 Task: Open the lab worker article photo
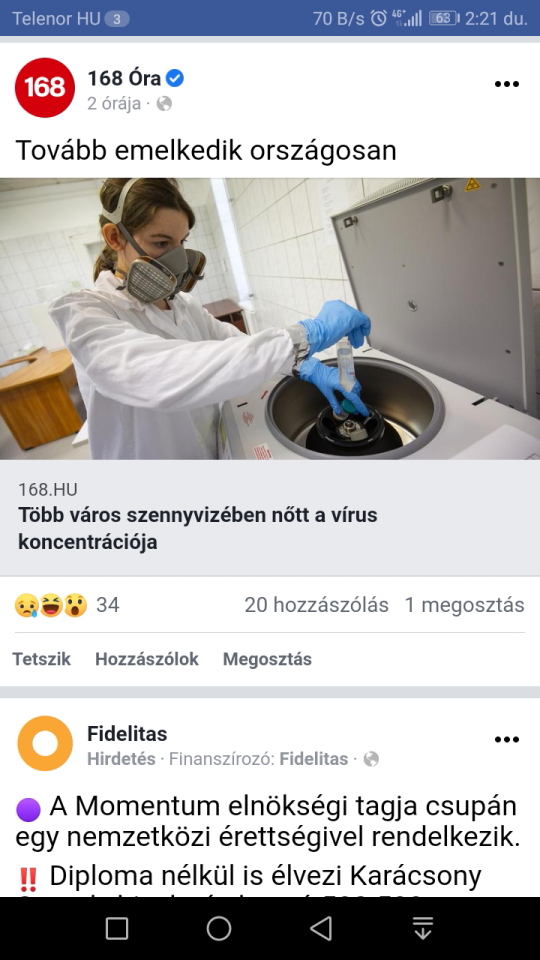pyautogui.click(x=270, y=318)
